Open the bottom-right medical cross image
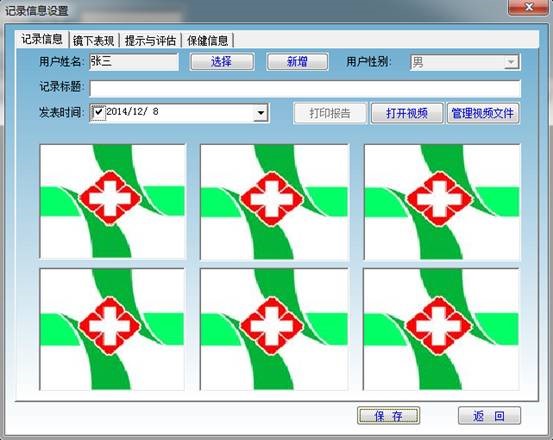This screenshot has width=553, height=440. tap(441, 329)
